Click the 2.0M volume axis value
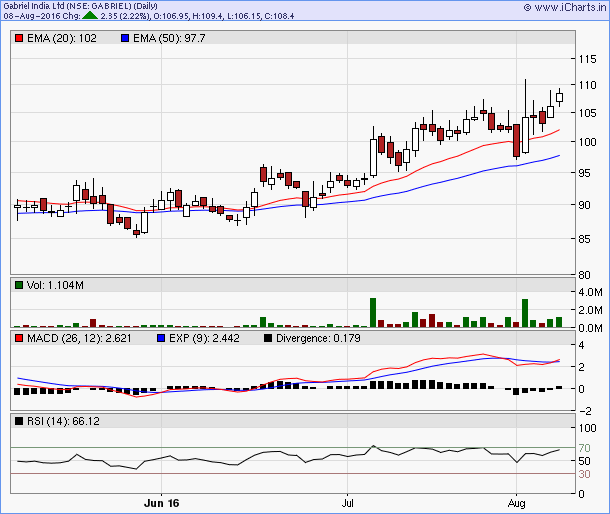 (591, 310)
